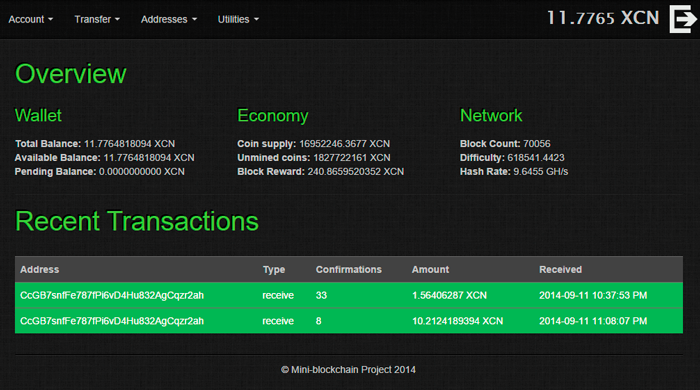Open the Account dropdown menu

pos(31,19)
